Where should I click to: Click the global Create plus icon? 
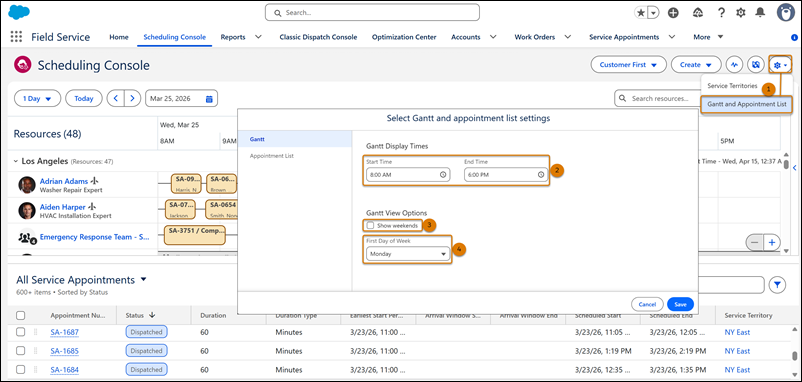point(674,13)
